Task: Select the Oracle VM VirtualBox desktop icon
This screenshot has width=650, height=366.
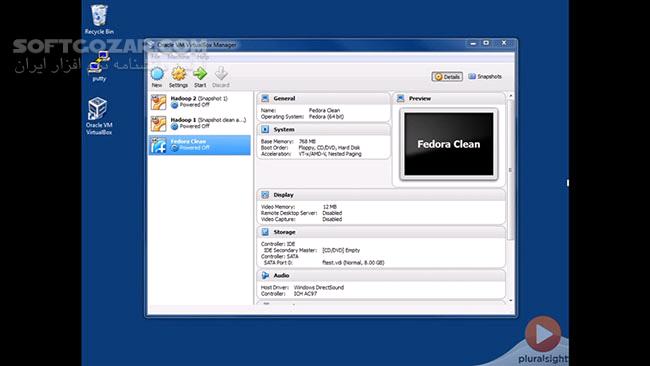Action: click(x=99, y=116)
